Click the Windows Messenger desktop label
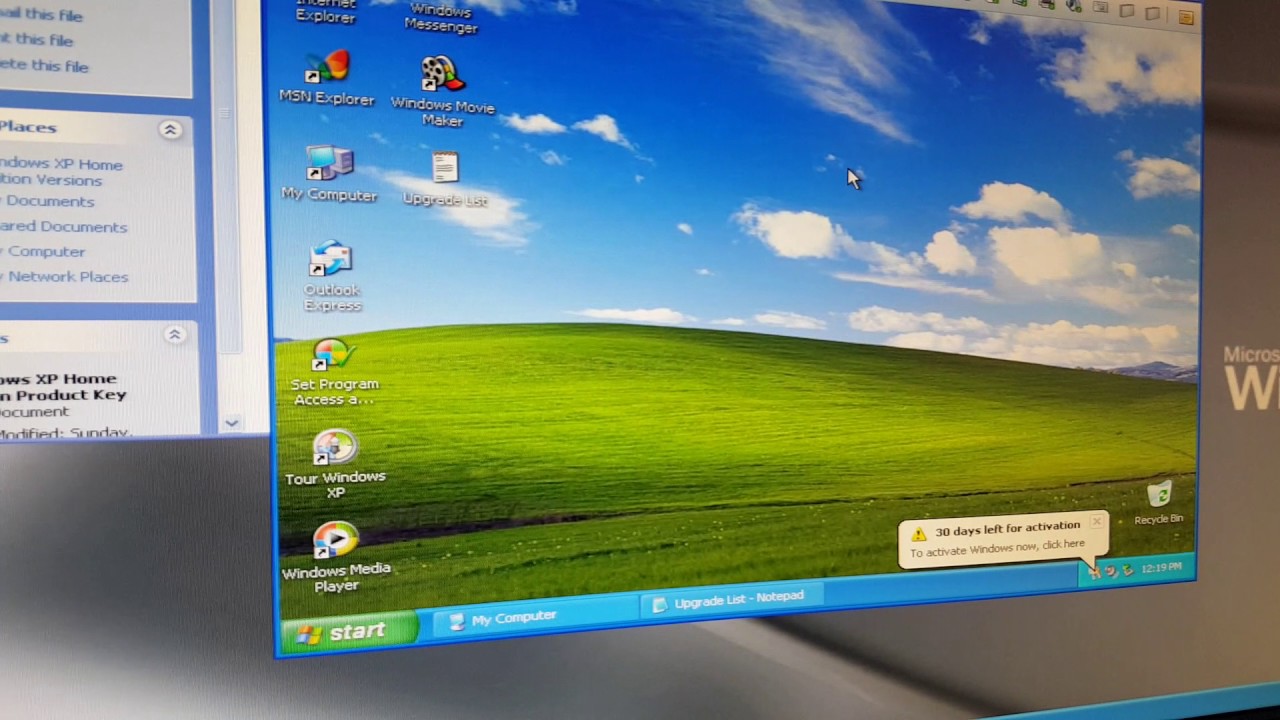Viewport: 1280px width, 720px height. coord(441,18)
